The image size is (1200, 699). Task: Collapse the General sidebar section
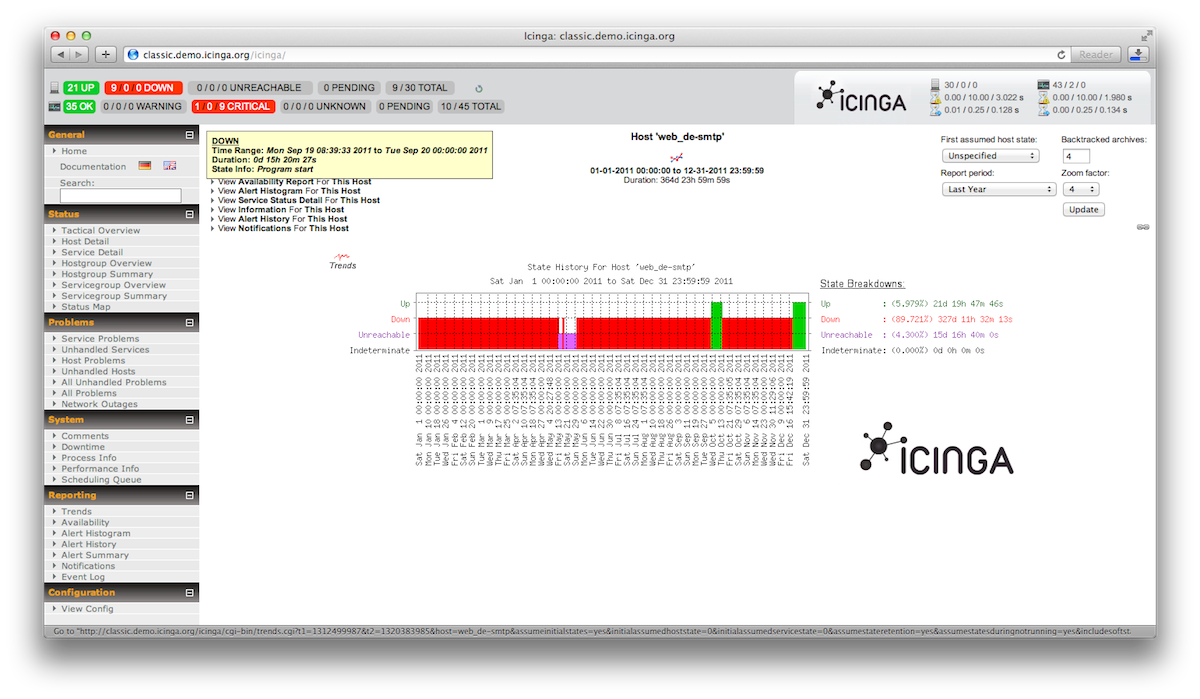point(189,135)
